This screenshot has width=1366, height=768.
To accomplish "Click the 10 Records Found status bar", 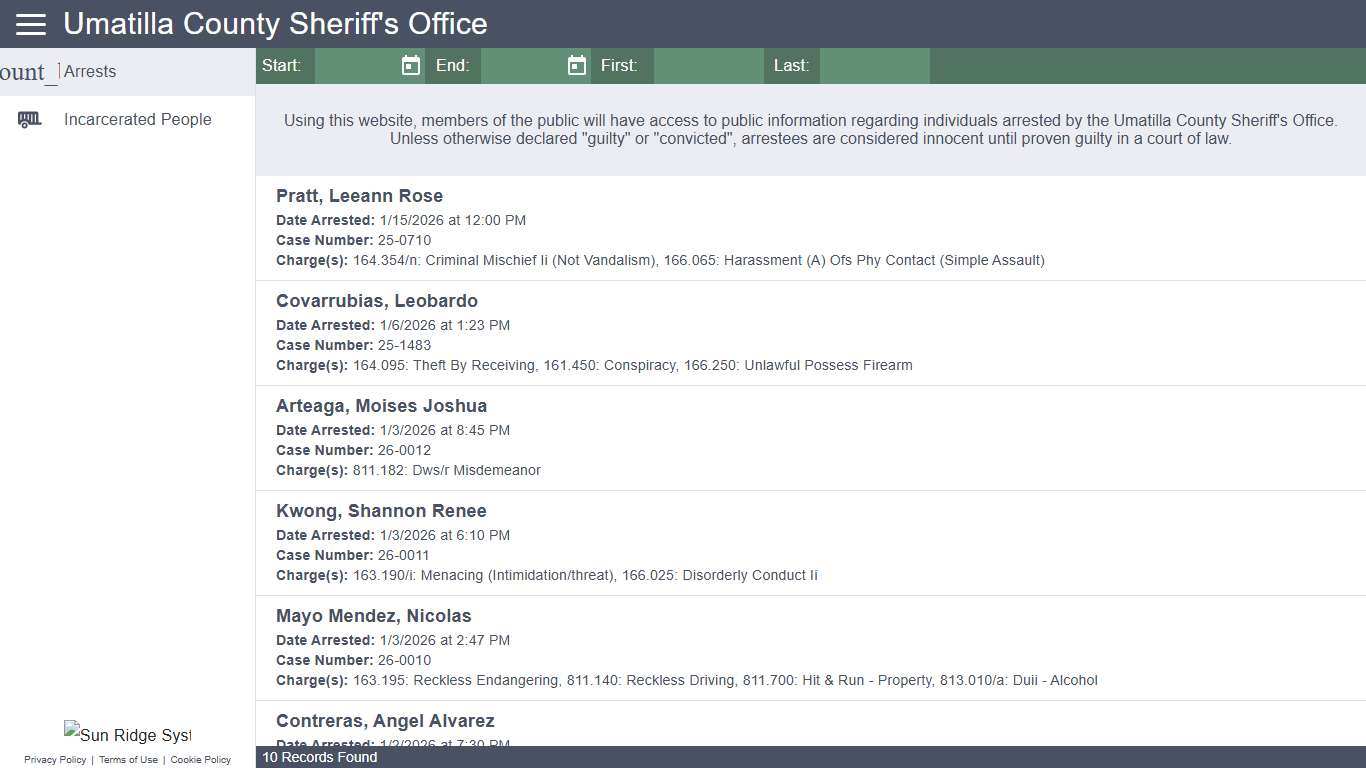I will point(319,757).
